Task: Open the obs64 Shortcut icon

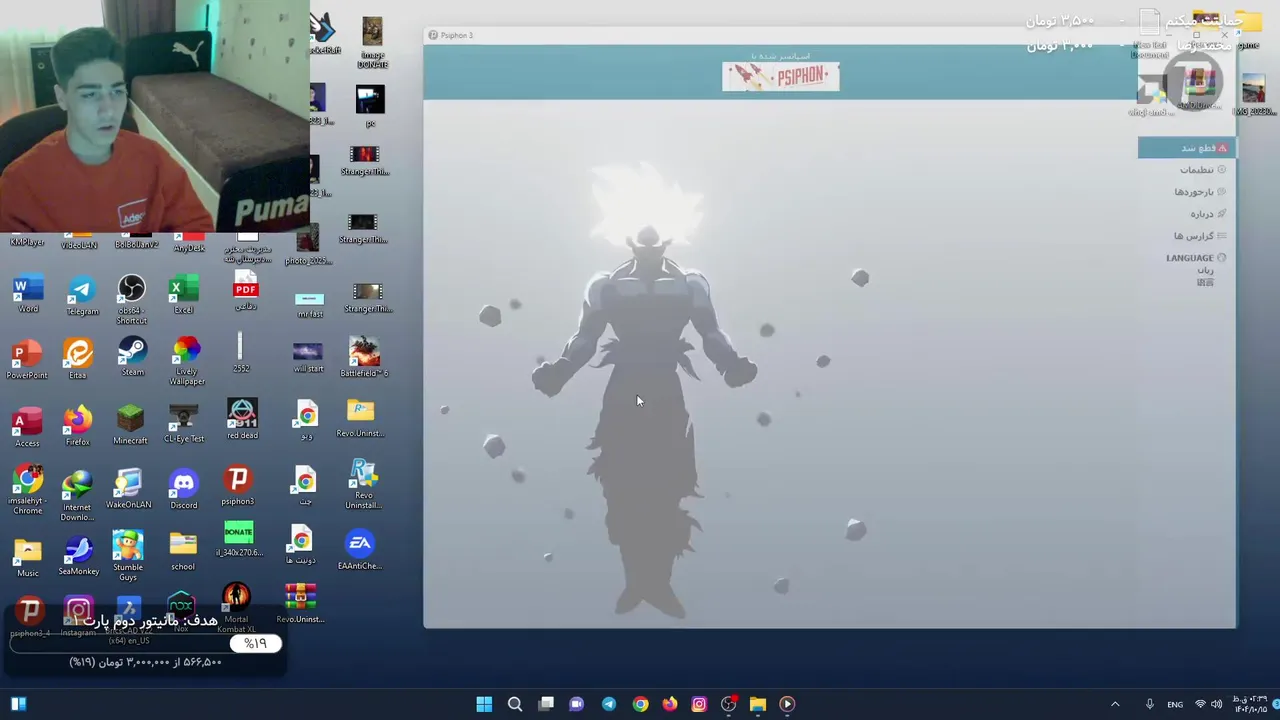Action: tap(131, 300)
